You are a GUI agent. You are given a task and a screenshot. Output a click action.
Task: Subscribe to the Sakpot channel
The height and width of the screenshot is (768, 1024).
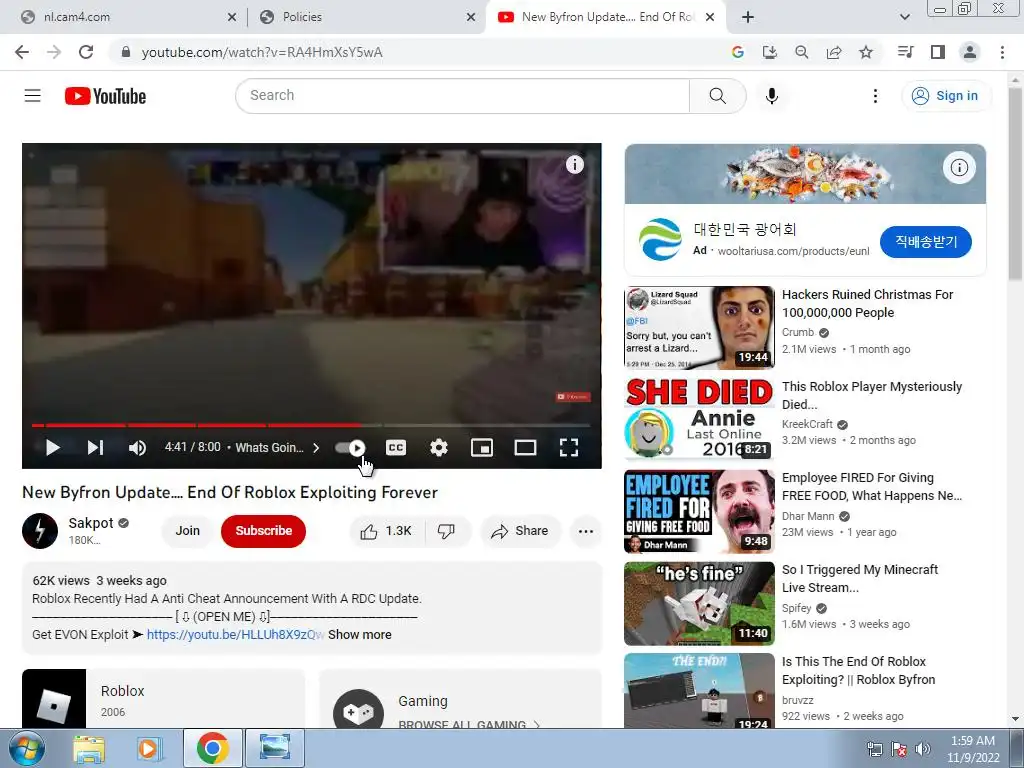[x=263, y=531]
